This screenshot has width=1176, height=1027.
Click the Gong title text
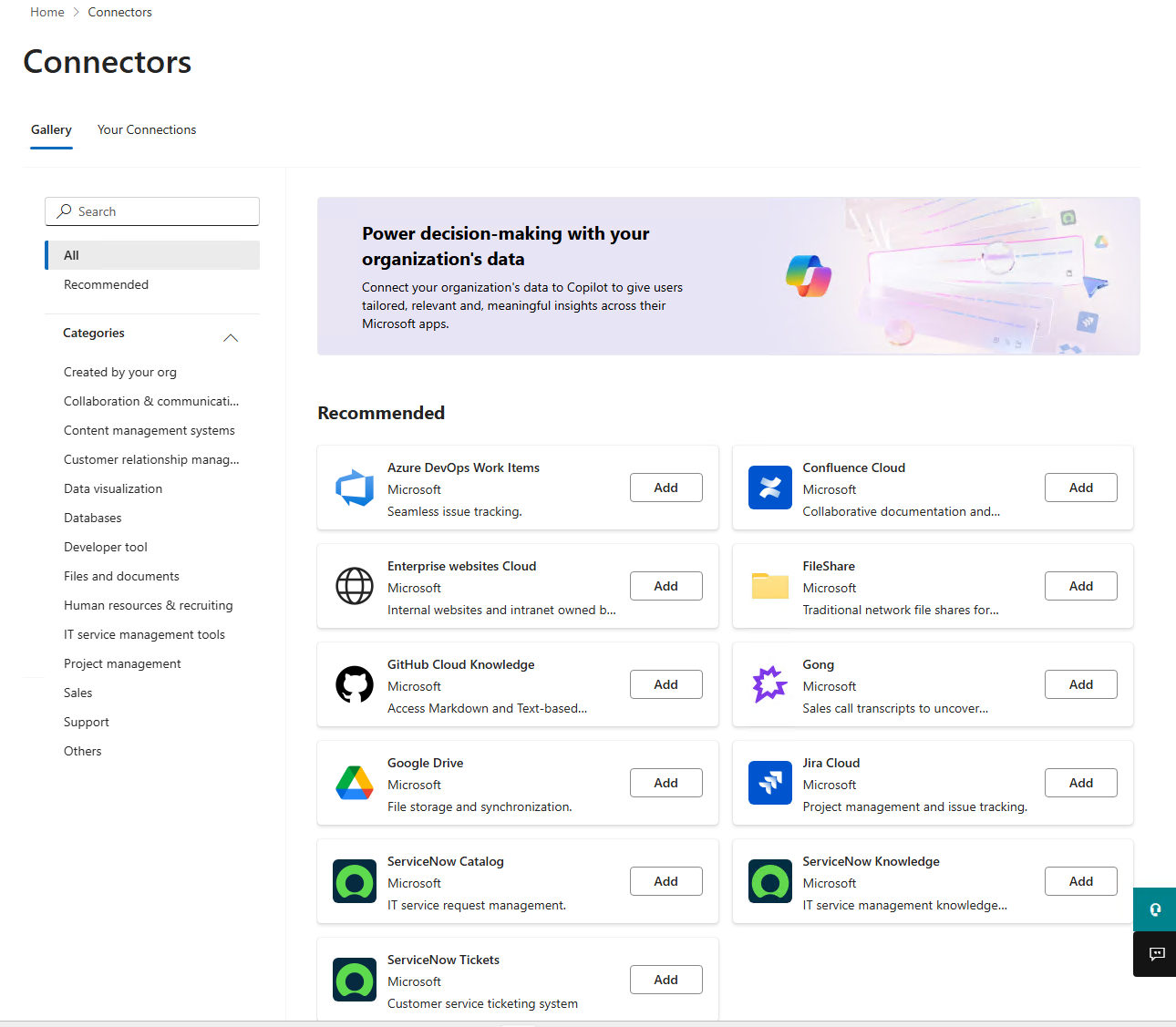click(819, 664)
